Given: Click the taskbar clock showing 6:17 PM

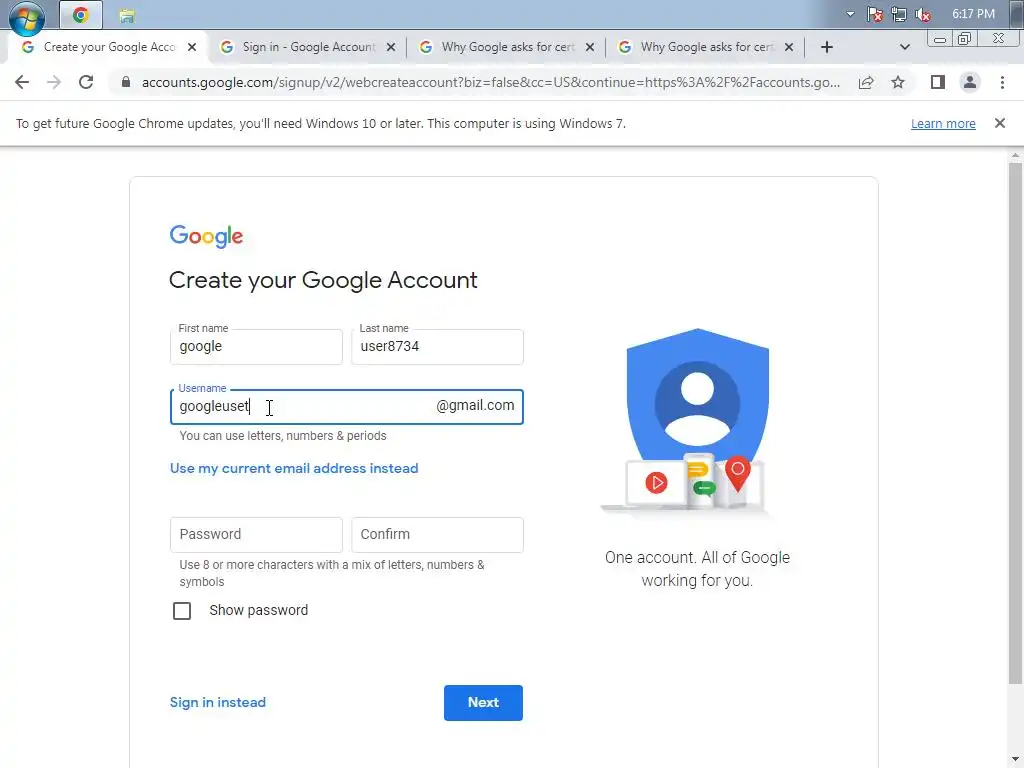Looking at the screenshot, I should pos(973,14).
